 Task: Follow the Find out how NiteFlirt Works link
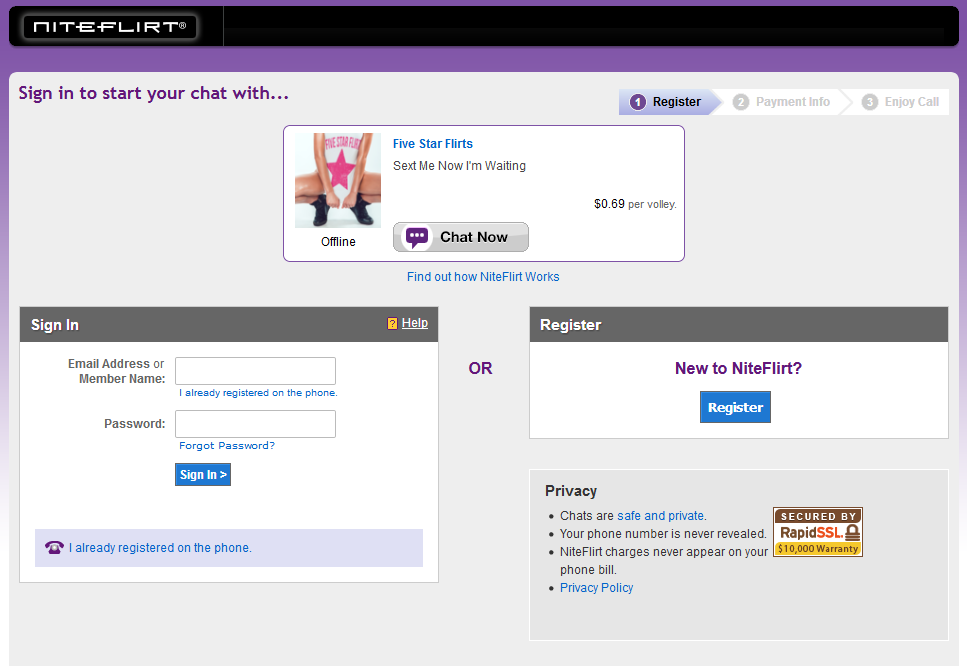483,277
